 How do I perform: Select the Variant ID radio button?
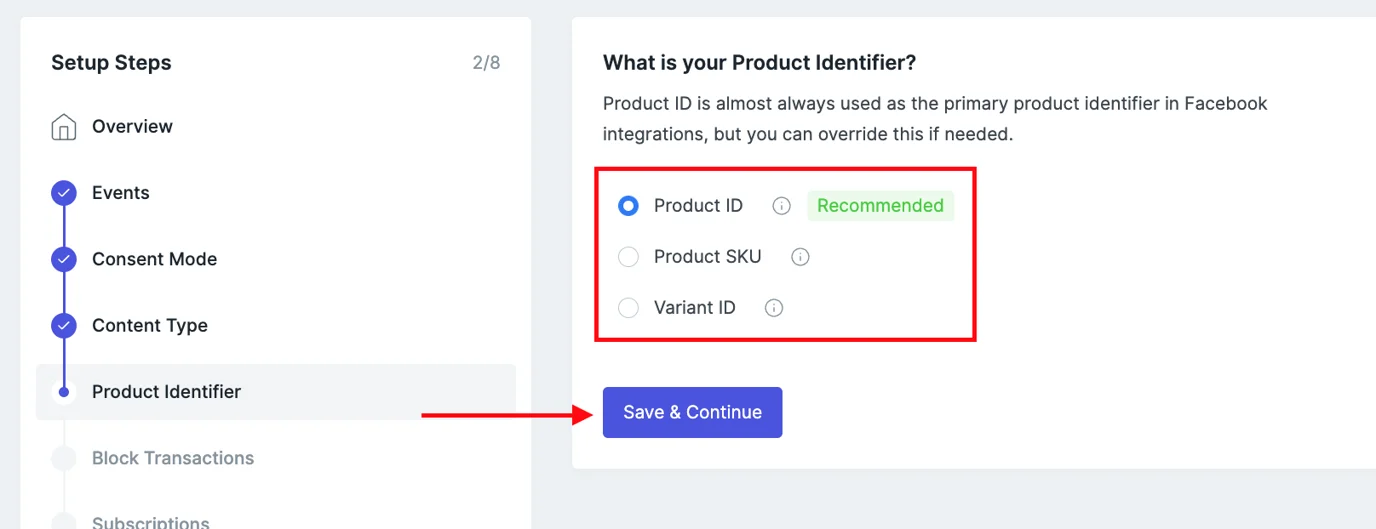628,308
